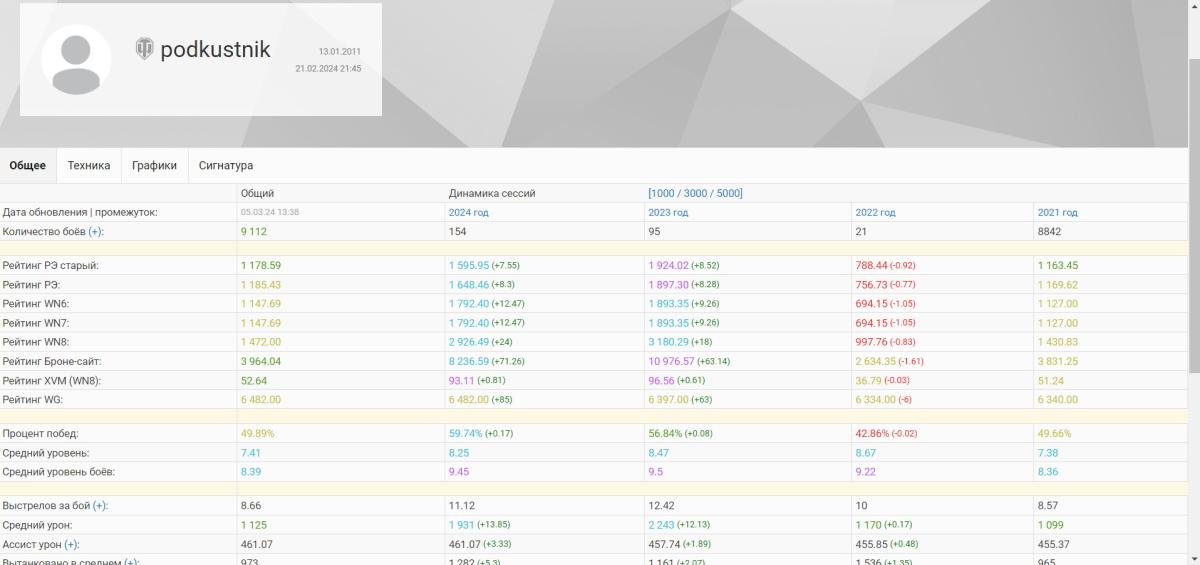
Task: Expand the plus next to Количество боёв
Action: point(96,231)
